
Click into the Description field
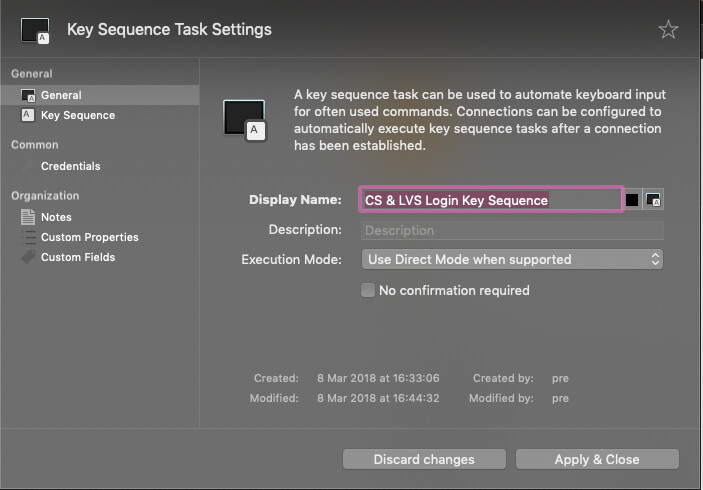coord(511,230)
